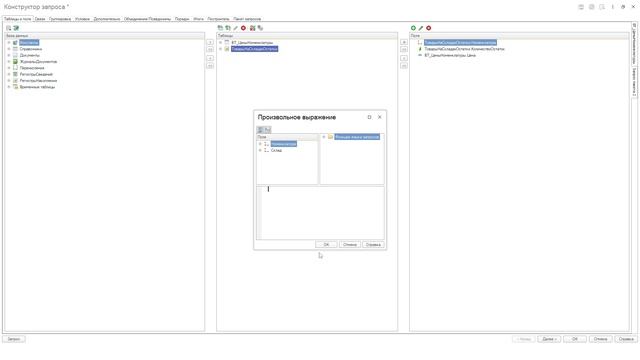Expand the Временные таблицы node

[x=9, y=87]
